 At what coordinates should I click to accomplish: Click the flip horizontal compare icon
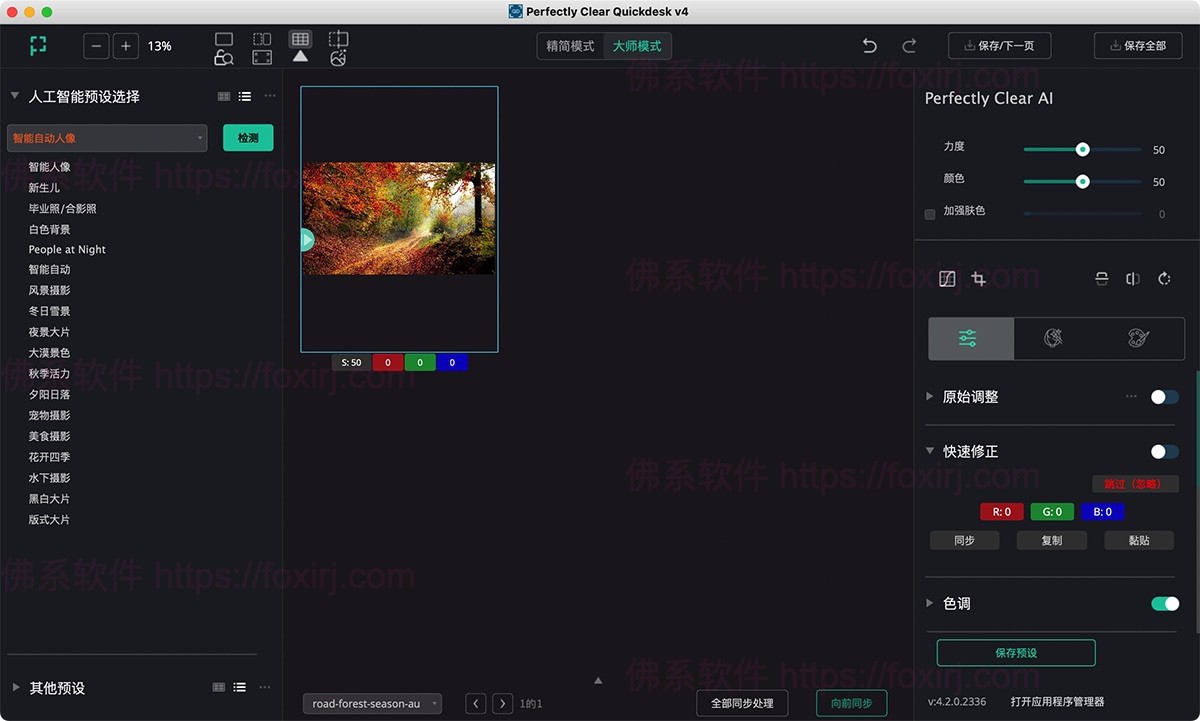point(1133,279)
